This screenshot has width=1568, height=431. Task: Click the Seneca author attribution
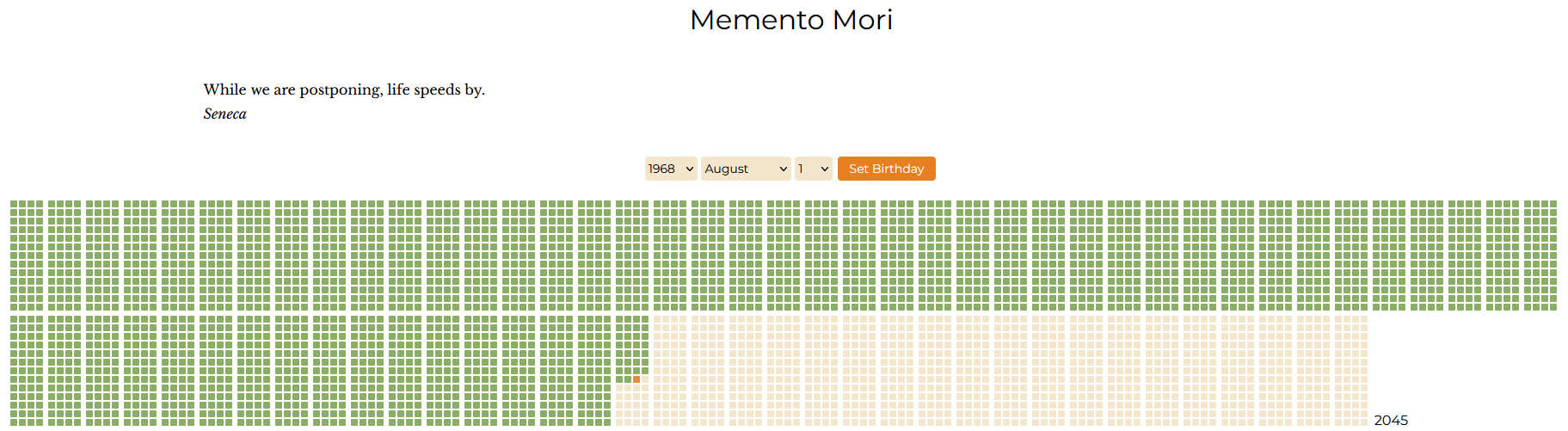[224, 114]
